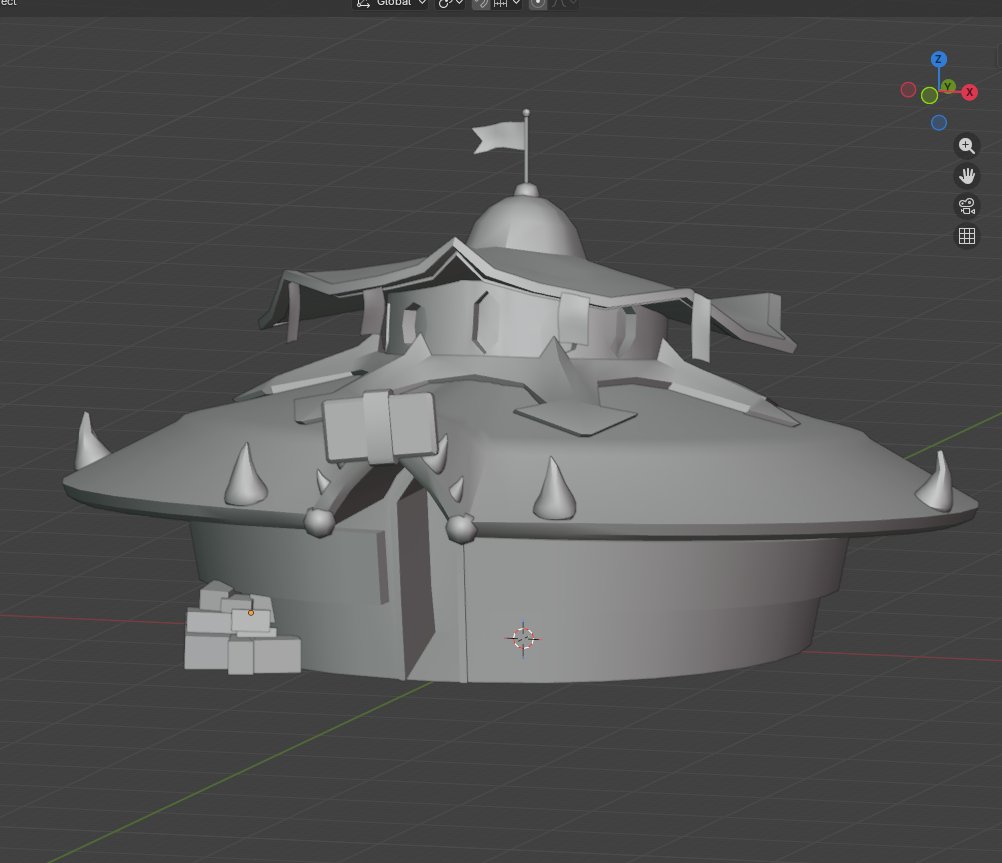The height and width of the screenshot is (863, 1002).
Task: Click the blue Z axis on the gizmo
Action: [938, 60]
